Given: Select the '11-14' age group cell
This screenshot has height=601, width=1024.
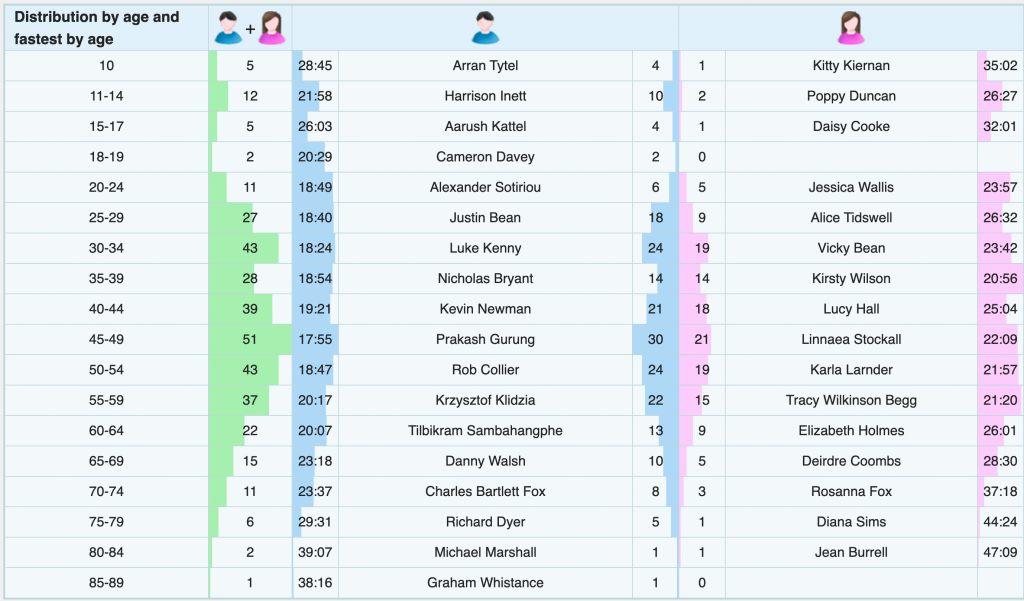Looking at the screenshot, I should click(x=106, y=96).
